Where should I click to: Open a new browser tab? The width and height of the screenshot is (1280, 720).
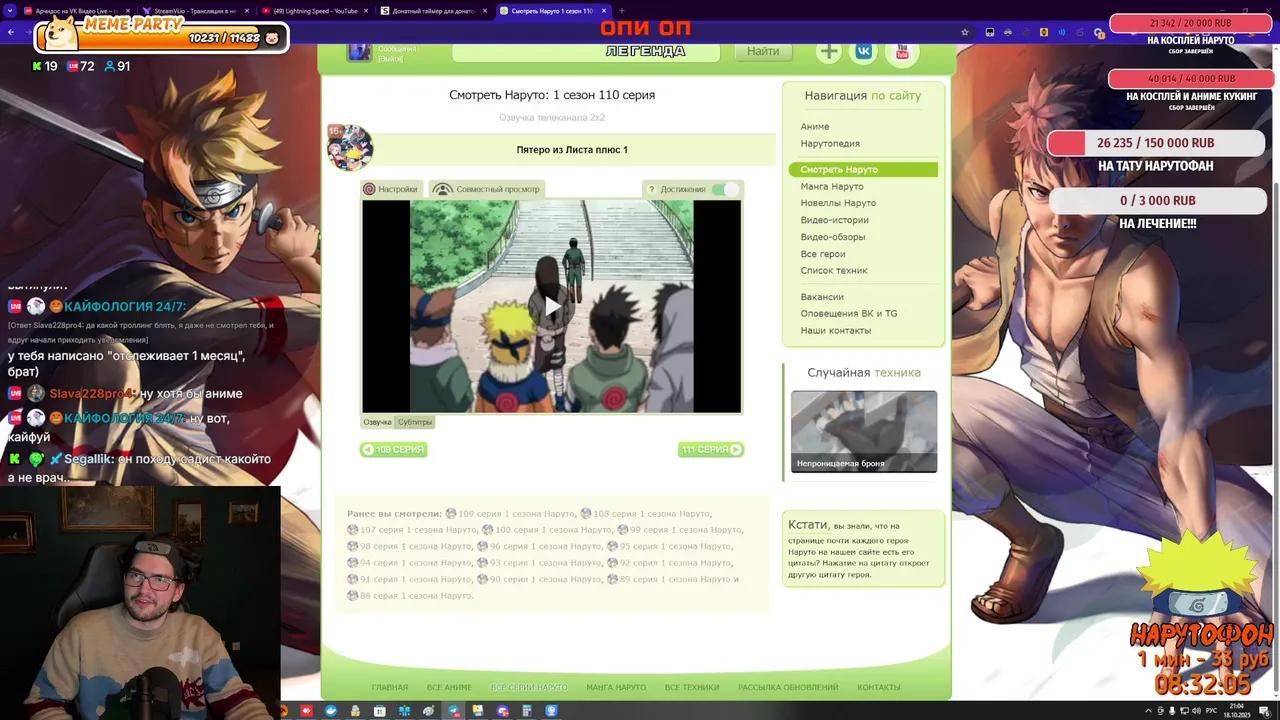tap(622, 11)
